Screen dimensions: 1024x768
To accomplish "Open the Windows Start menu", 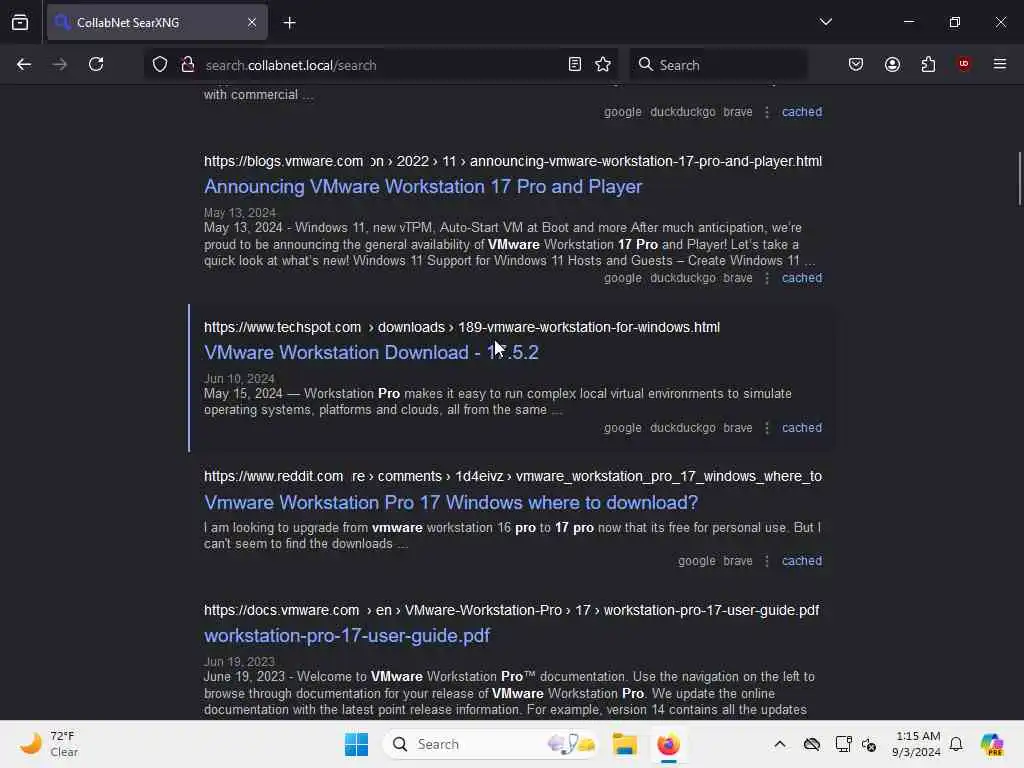I will tap(357, 744).
